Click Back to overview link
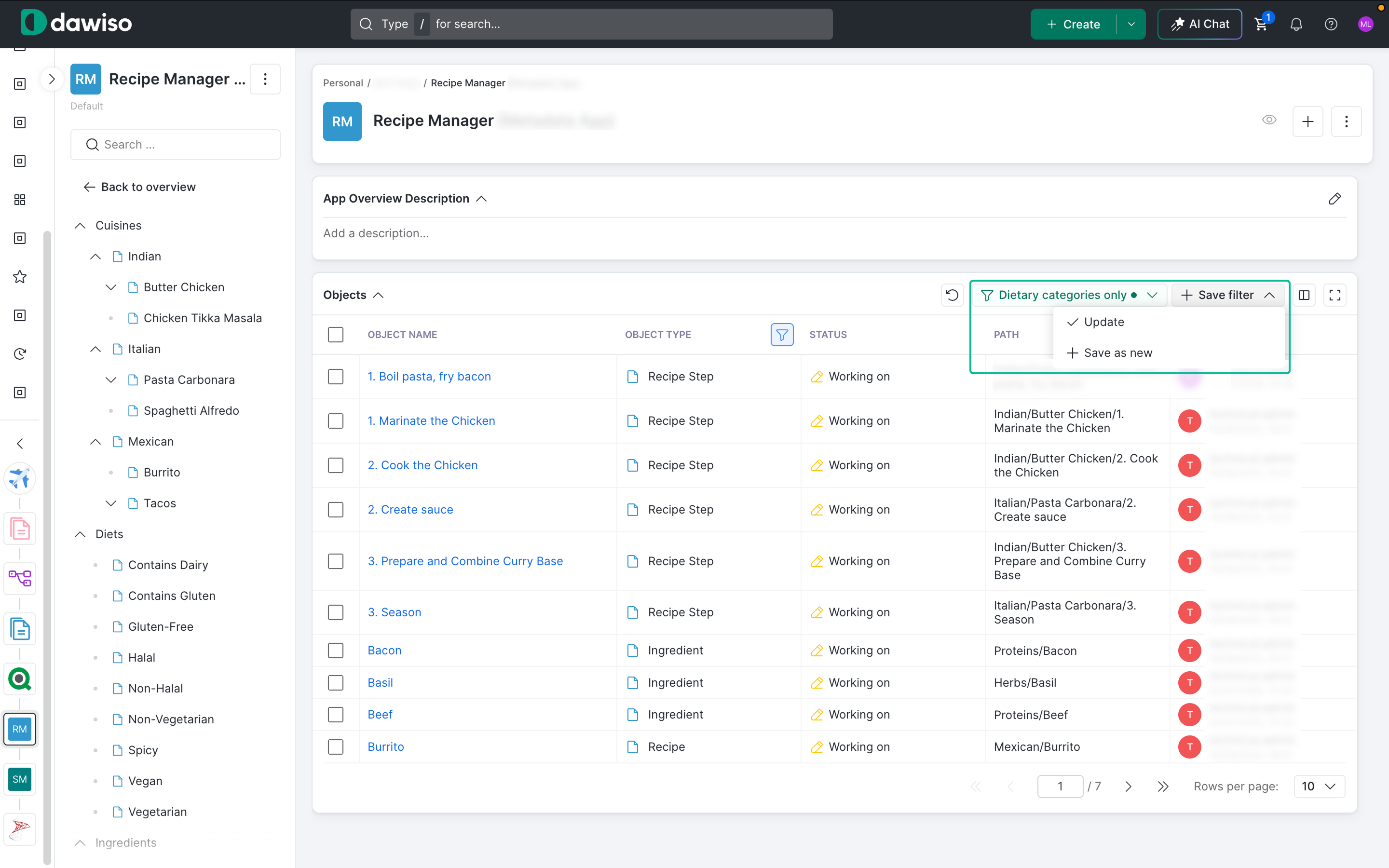Viewport: 1389px width, 868px height. (x=139, y=187)
